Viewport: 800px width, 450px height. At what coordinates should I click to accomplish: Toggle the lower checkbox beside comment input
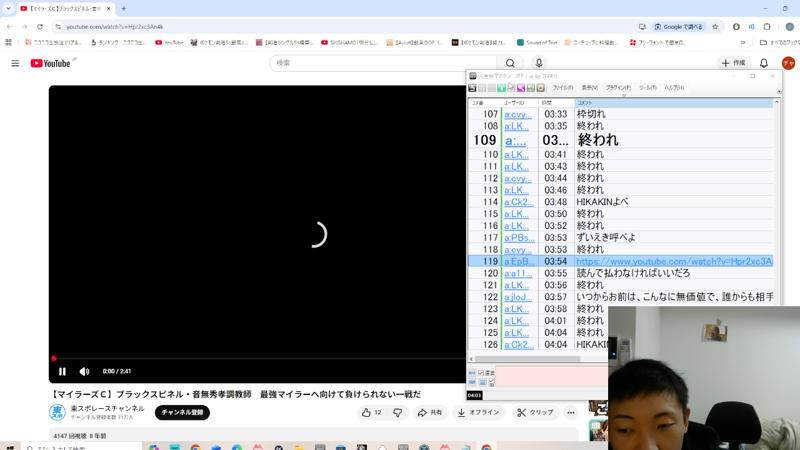click(491, 381)
